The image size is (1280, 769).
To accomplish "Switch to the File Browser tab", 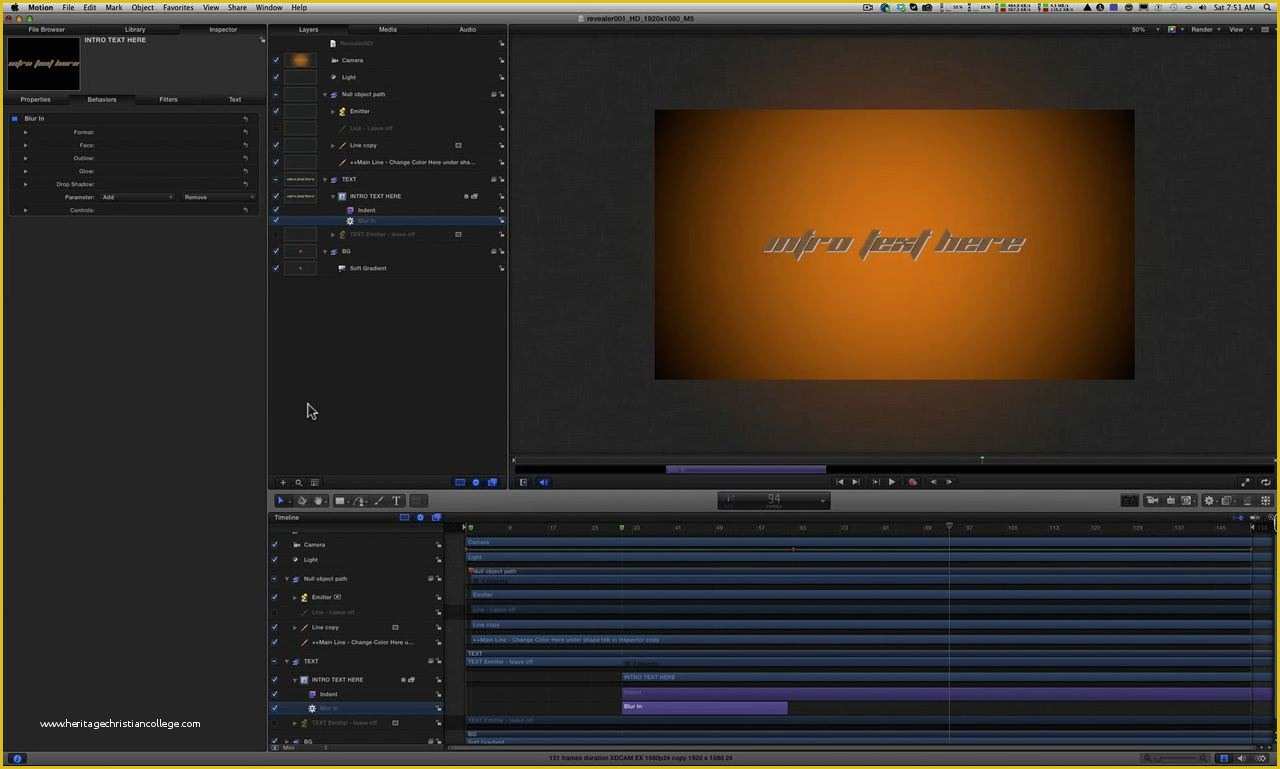I will 46,29.
